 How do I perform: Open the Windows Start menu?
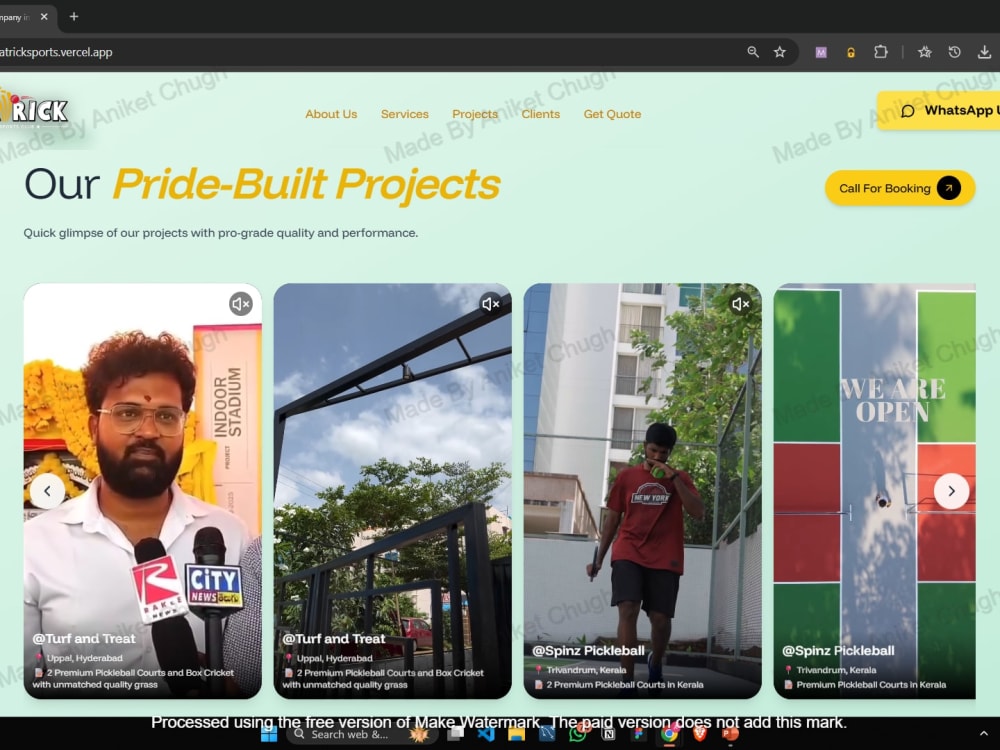point(269,734)
